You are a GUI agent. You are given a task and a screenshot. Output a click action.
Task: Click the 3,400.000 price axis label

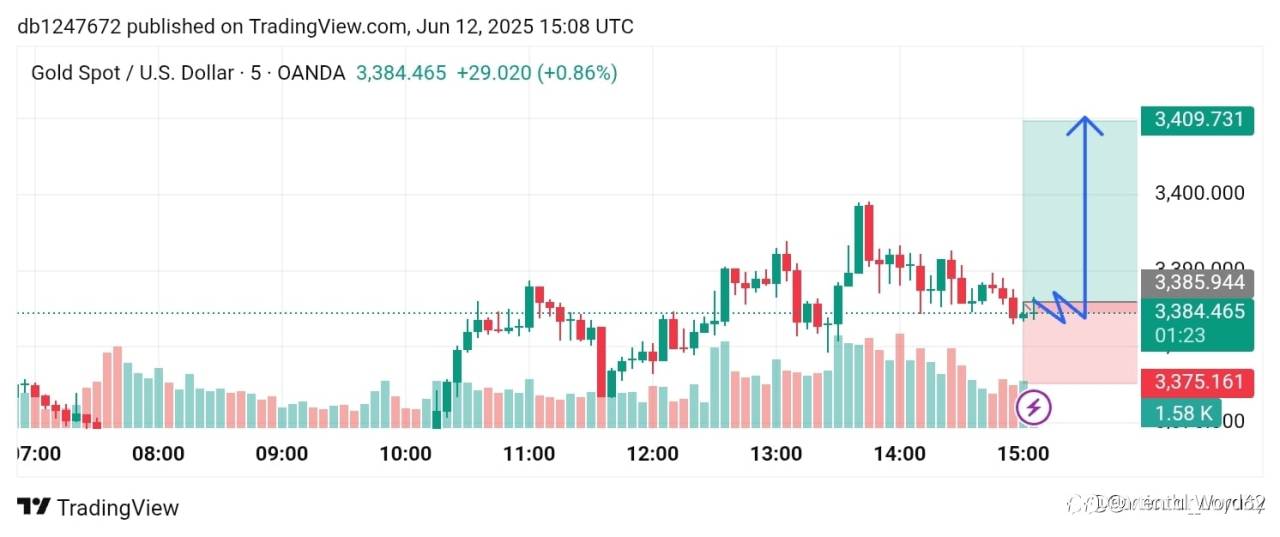(1199, 193)
